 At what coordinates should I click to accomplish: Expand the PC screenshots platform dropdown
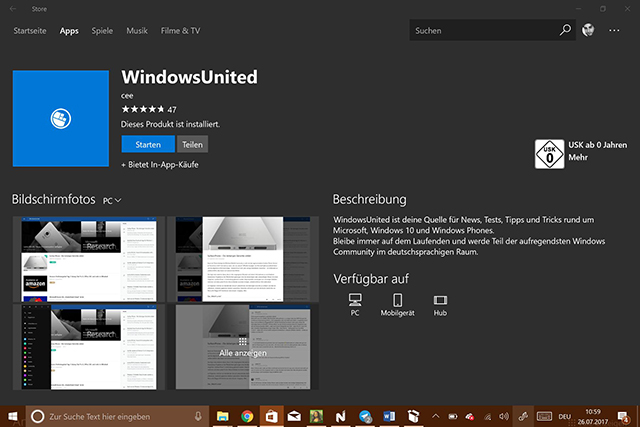pyautogui.click(x=112, y=200)
